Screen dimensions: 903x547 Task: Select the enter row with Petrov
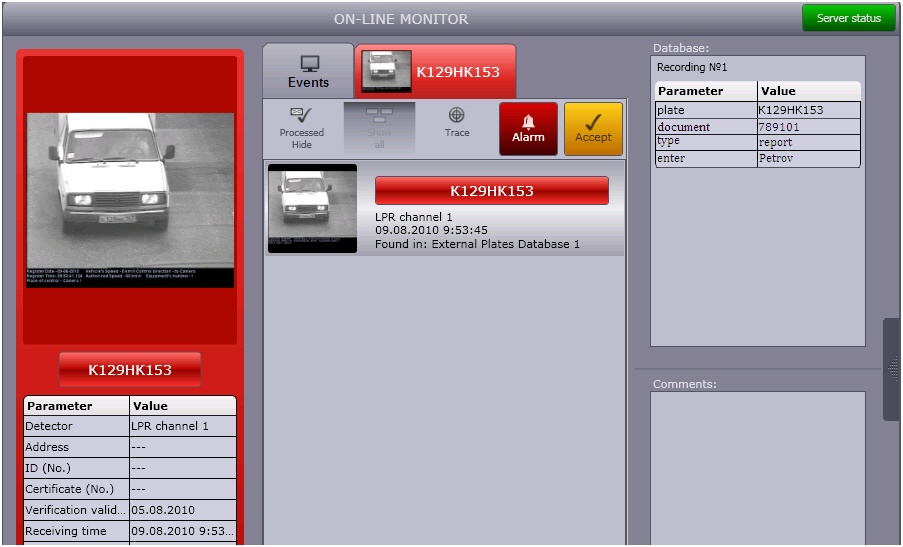tap(757, 159)
